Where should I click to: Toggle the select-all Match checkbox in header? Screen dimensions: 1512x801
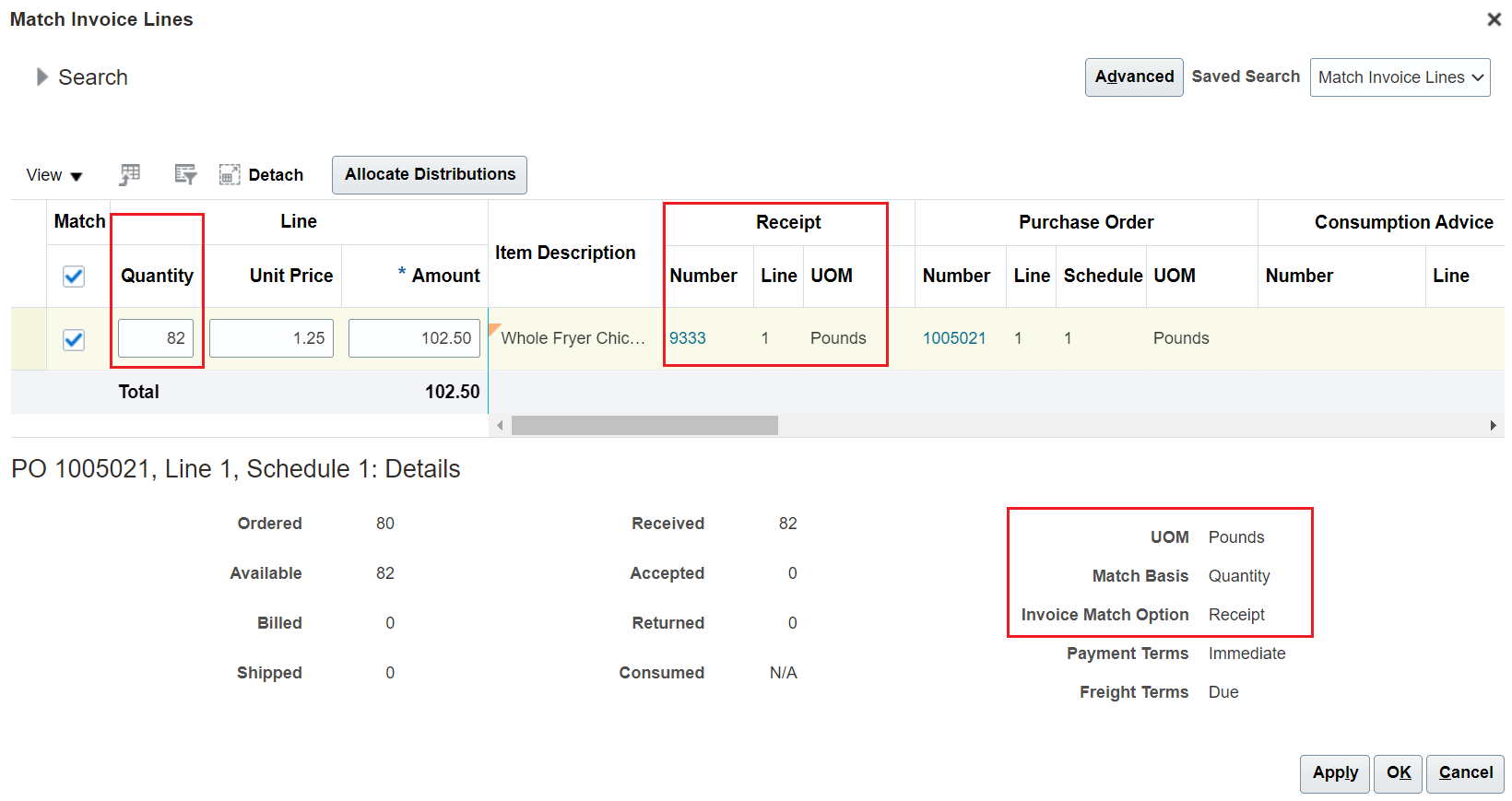[x=74, y=277]
